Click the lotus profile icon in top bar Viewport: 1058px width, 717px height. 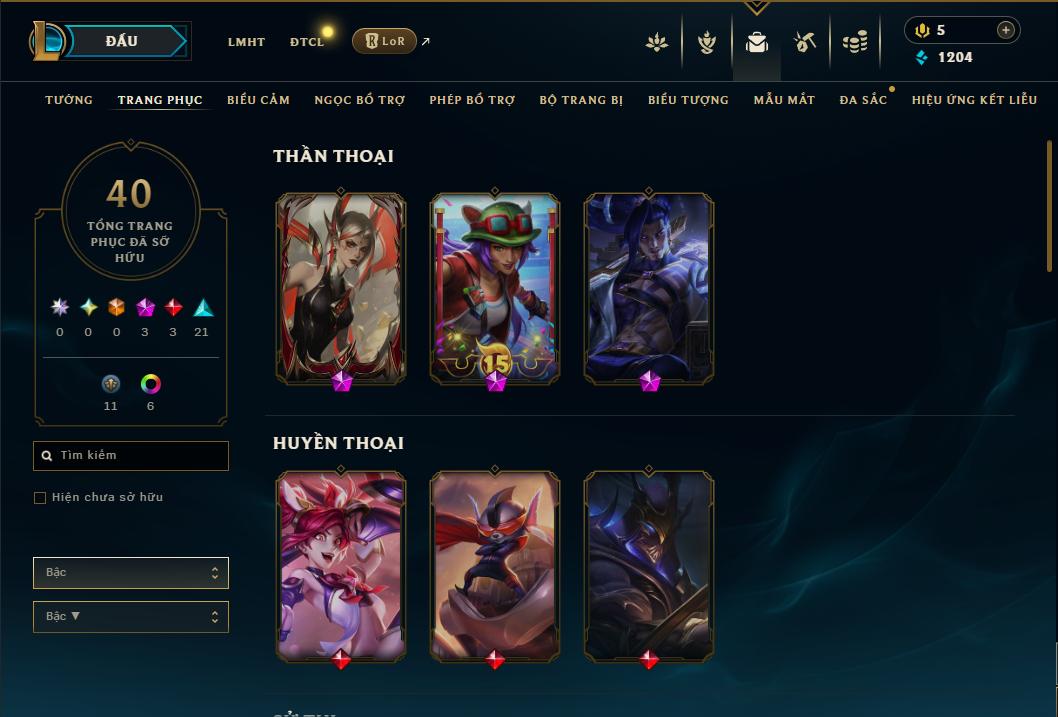pyautogui.click(x=657, y=43)
